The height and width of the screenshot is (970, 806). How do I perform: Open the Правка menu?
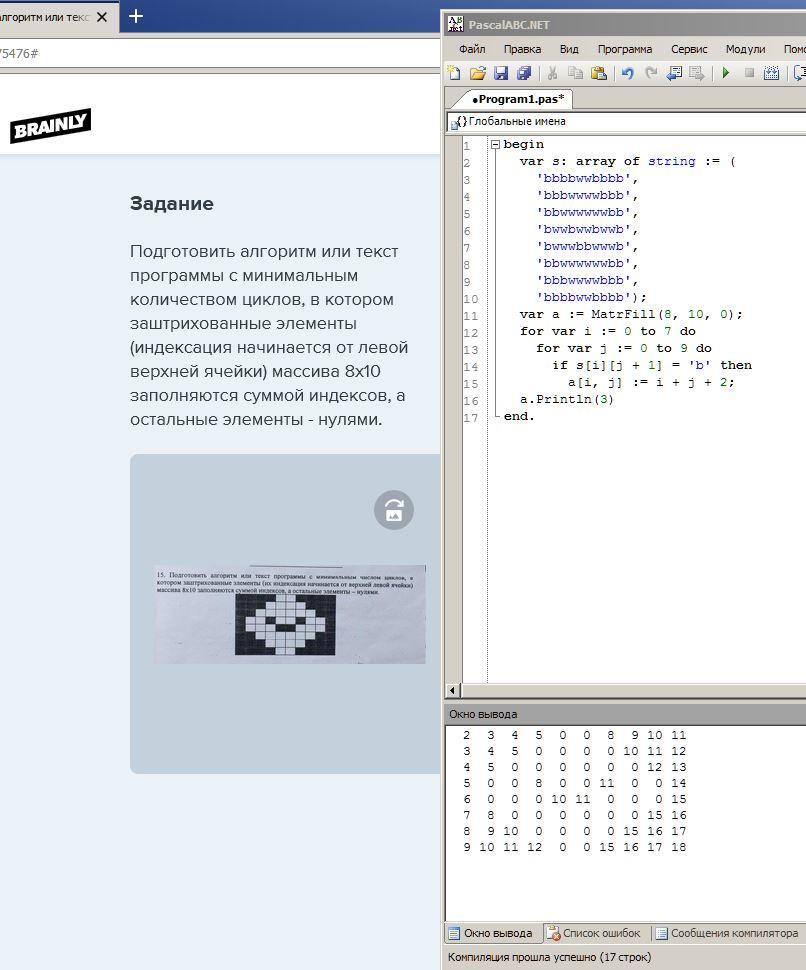click(522, 49)
